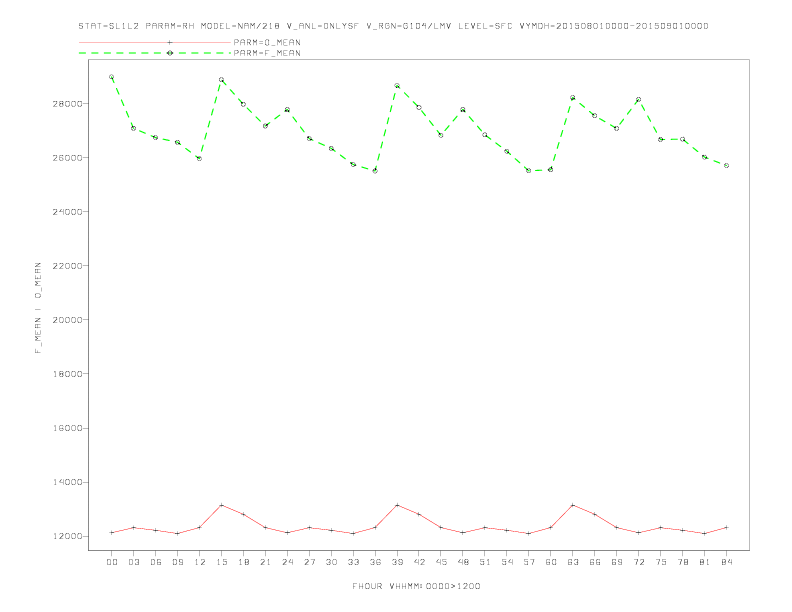Click the 12 forecast hour label
The width and height of the screenshot is (792, 612).
click(x=200, y=562)
